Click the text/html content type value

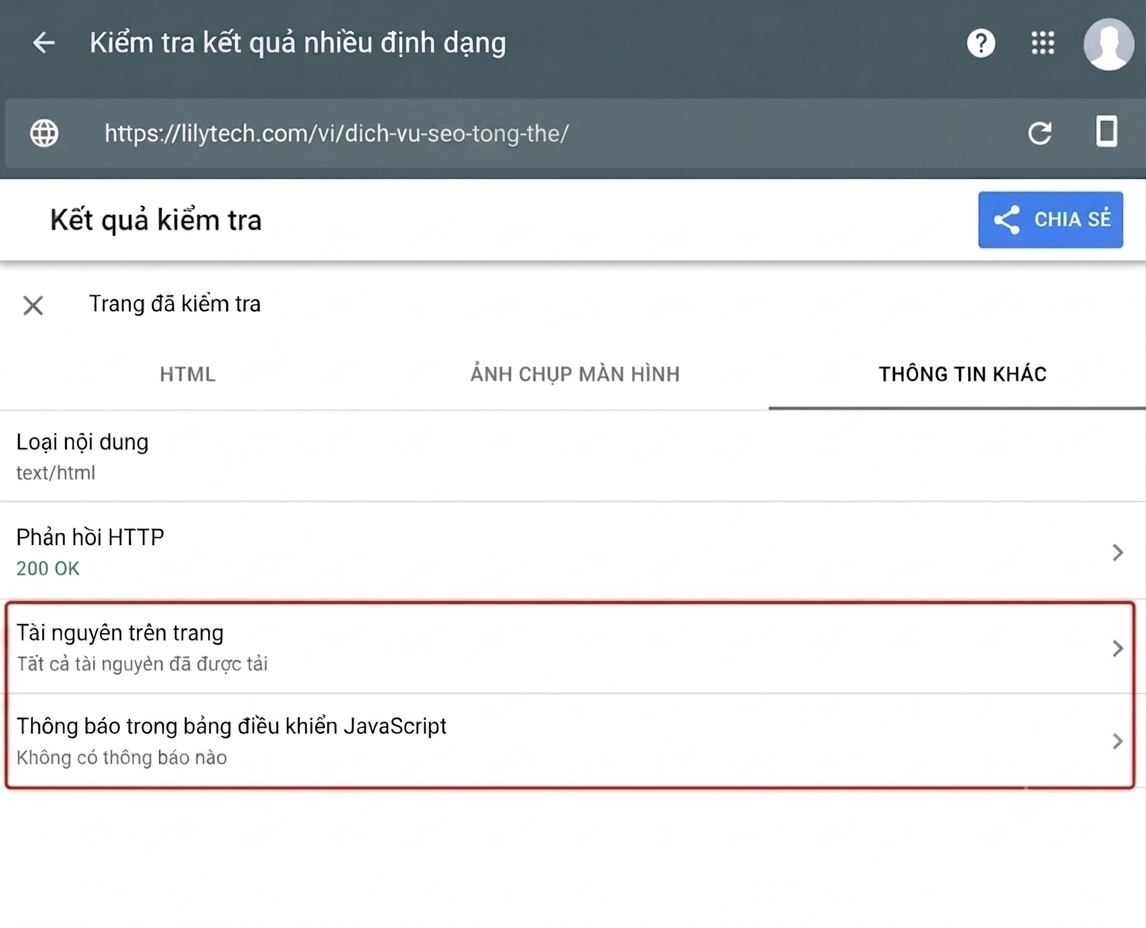pyautogui.click(x=56, y=473)
